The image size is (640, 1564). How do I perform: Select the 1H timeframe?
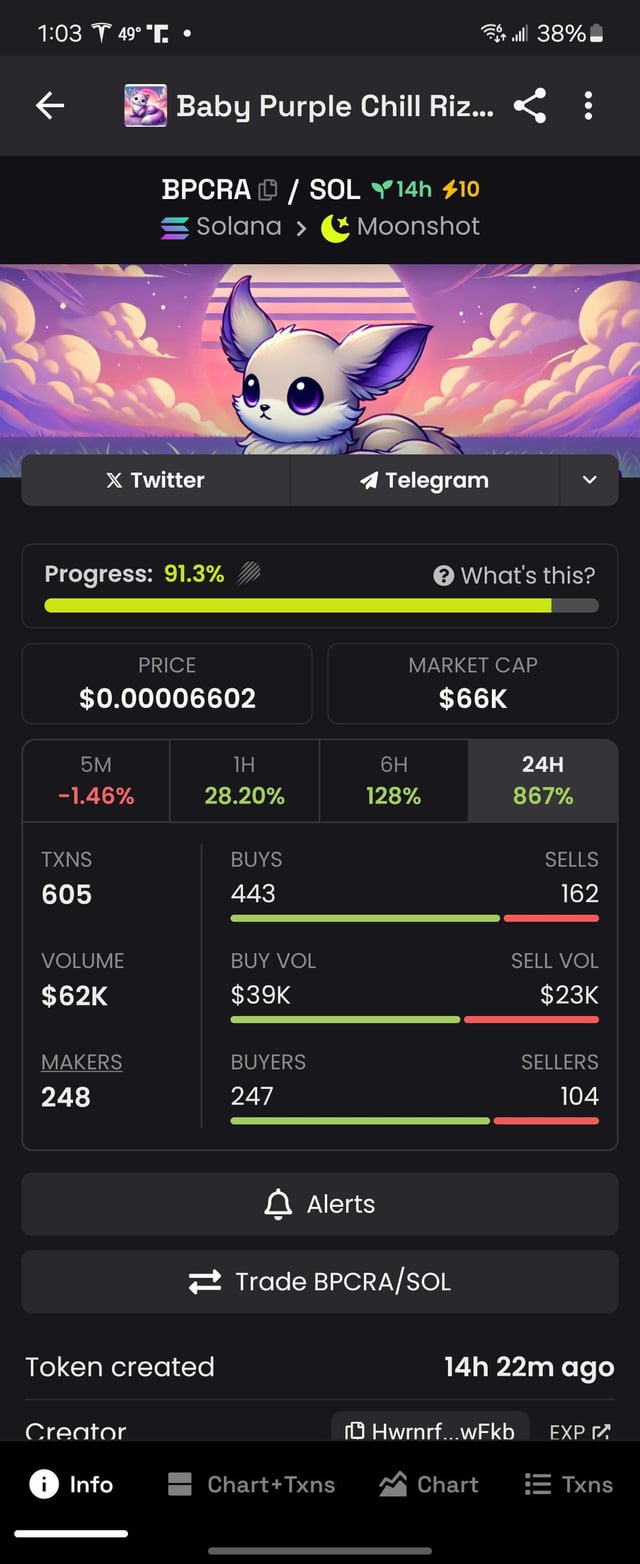(244, 780)
